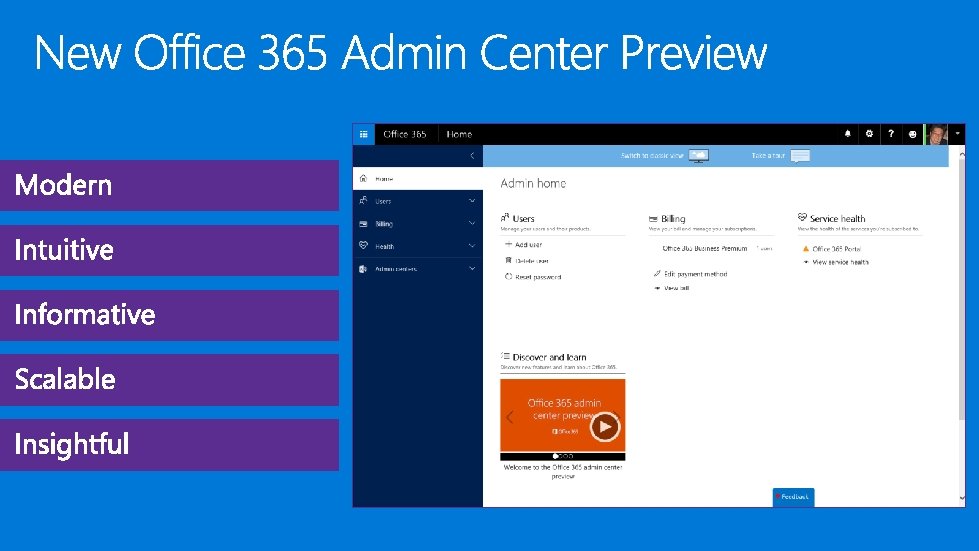Open the app launcher waffle icon

(x=363, y=134)
